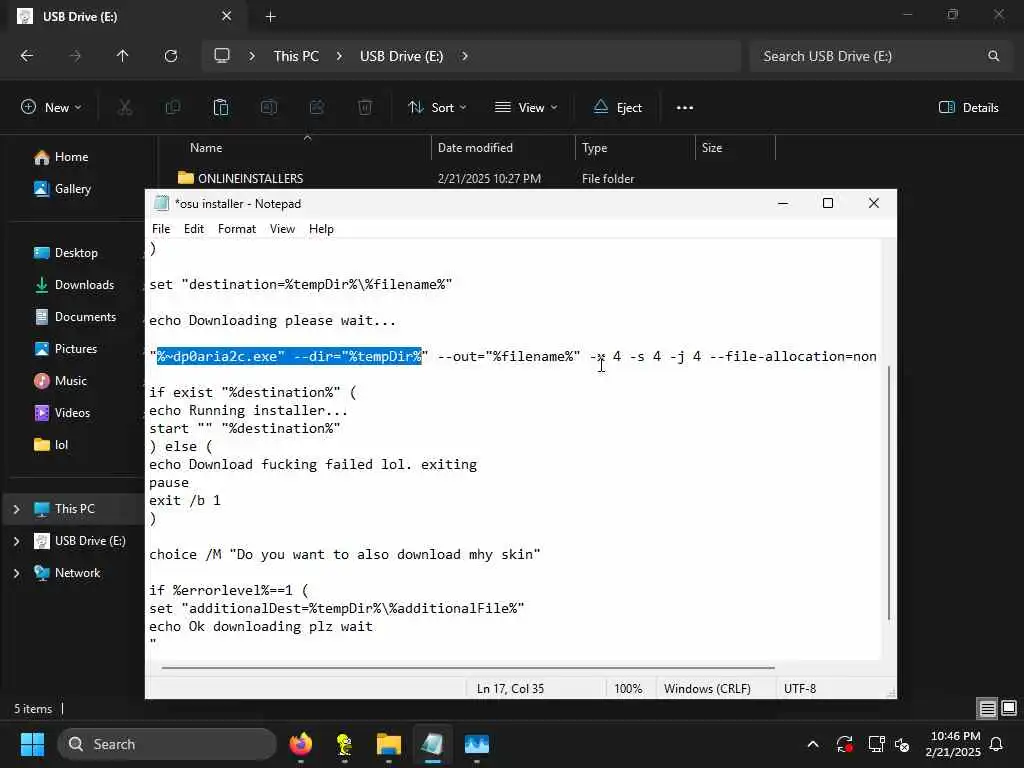The width and height of the screenshot is (1024, 768).
Task: Expand the Network tree node
Action: click(x=16, y=573)
